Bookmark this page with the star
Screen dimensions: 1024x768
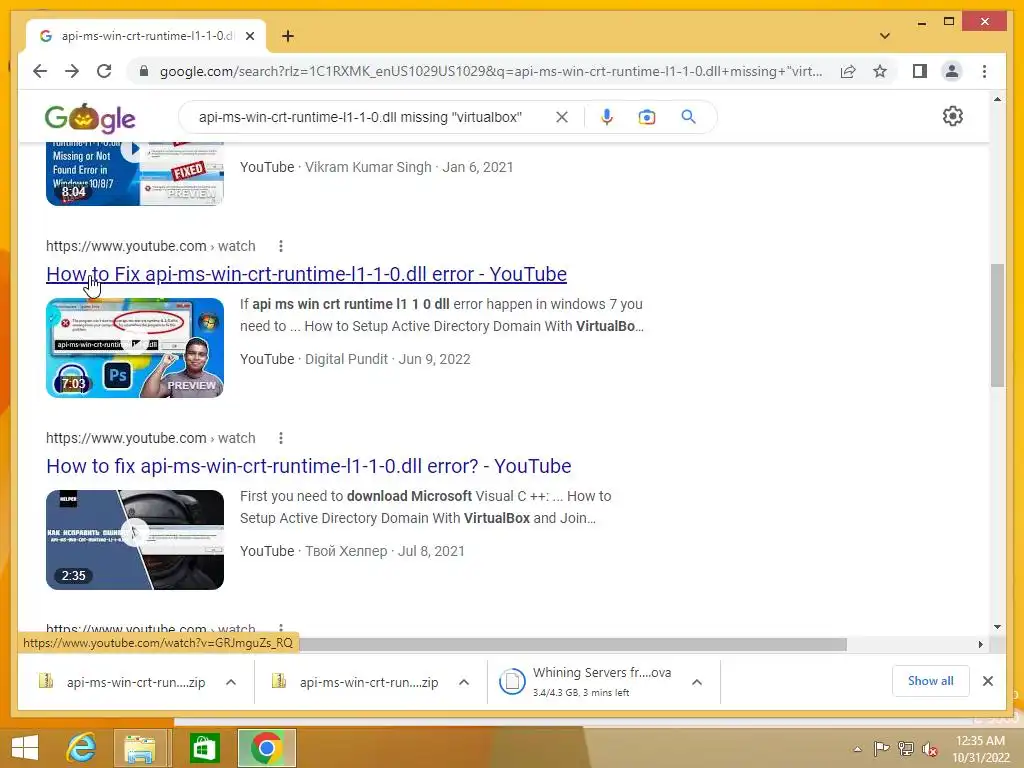(x=880, y=71)
